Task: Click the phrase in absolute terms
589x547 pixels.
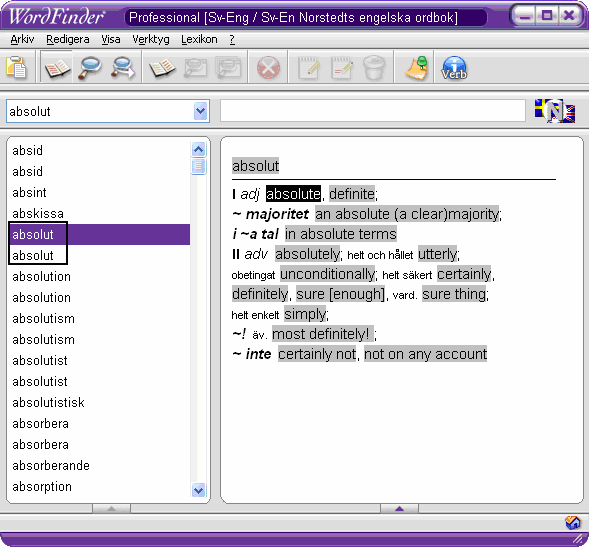Action: 341,234
